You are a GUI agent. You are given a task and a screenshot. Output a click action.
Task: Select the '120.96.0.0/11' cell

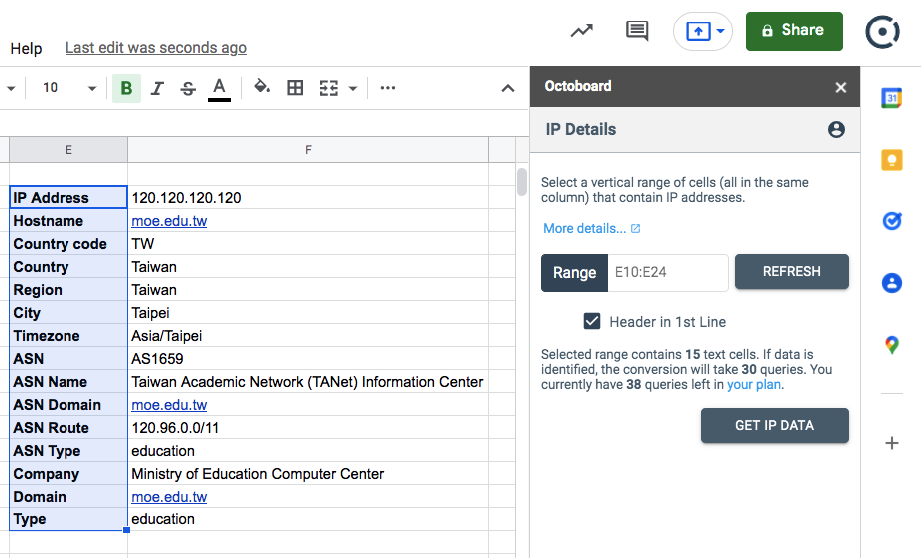click(308, 428)
